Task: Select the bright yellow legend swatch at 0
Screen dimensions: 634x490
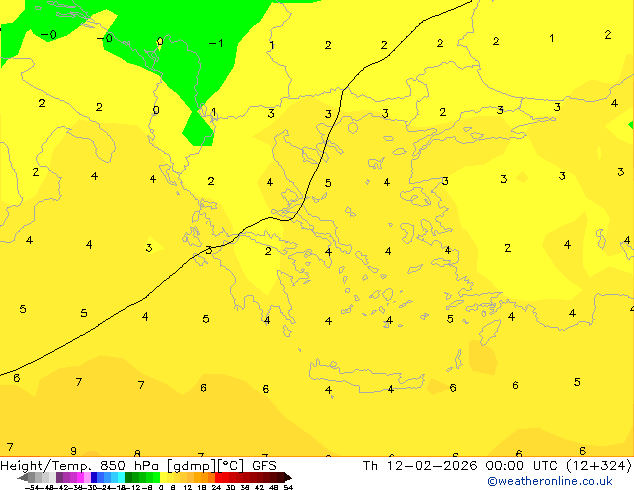Action: (163, 477)
